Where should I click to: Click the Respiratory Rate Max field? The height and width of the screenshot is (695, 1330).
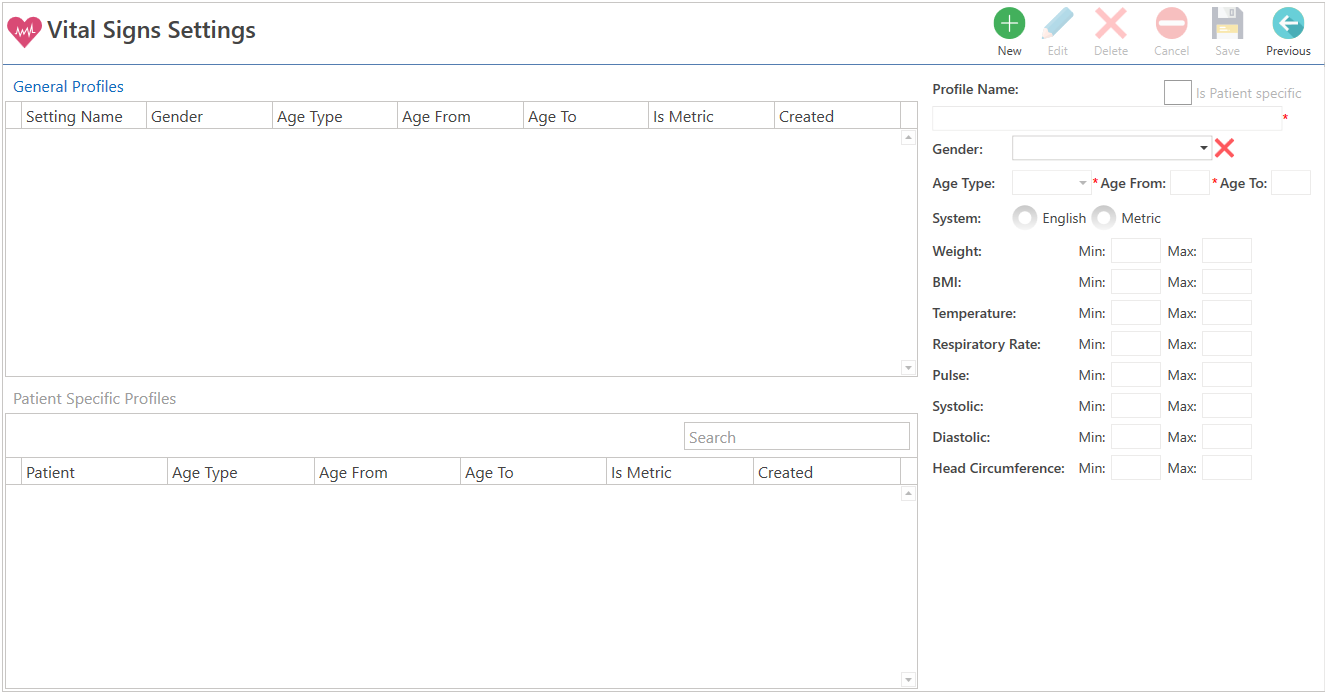point(1227,344)
